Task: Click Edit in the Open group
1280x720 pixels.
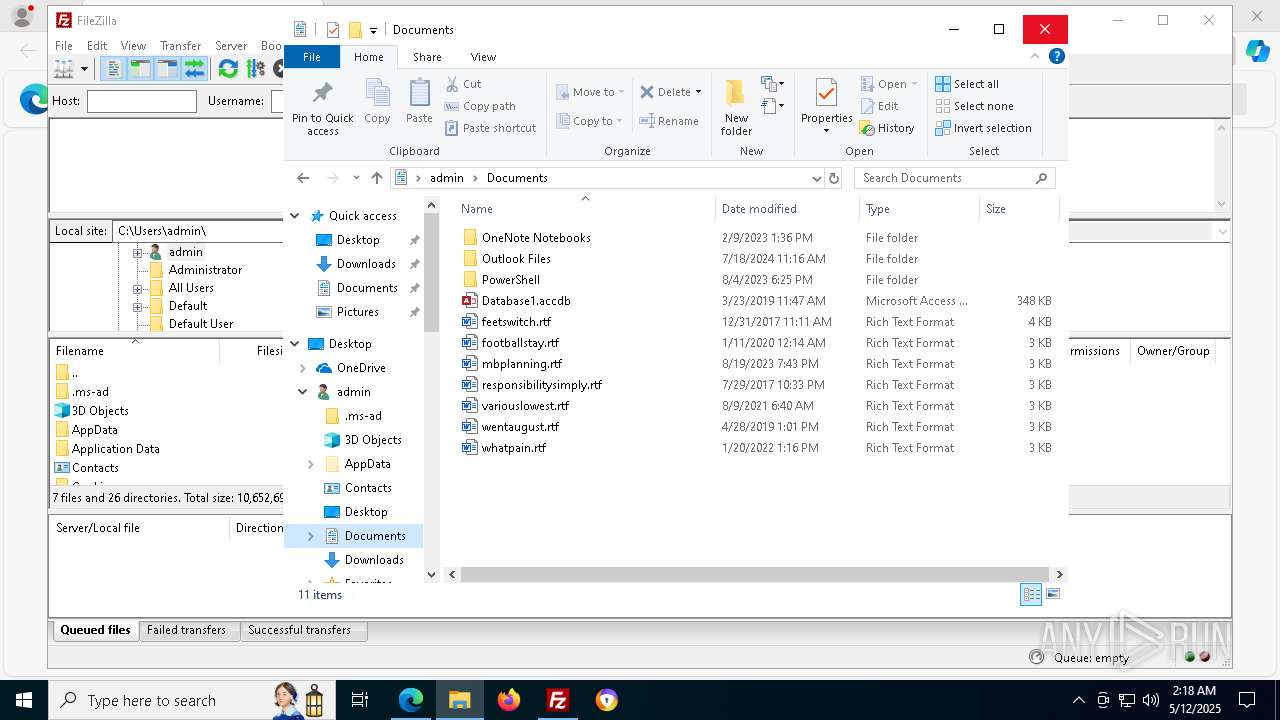Action: coord(879,106)
